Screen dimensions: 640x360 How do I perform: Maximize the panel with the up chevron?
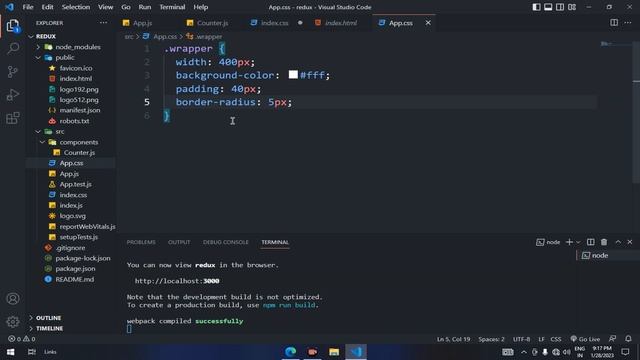point(618,242)
